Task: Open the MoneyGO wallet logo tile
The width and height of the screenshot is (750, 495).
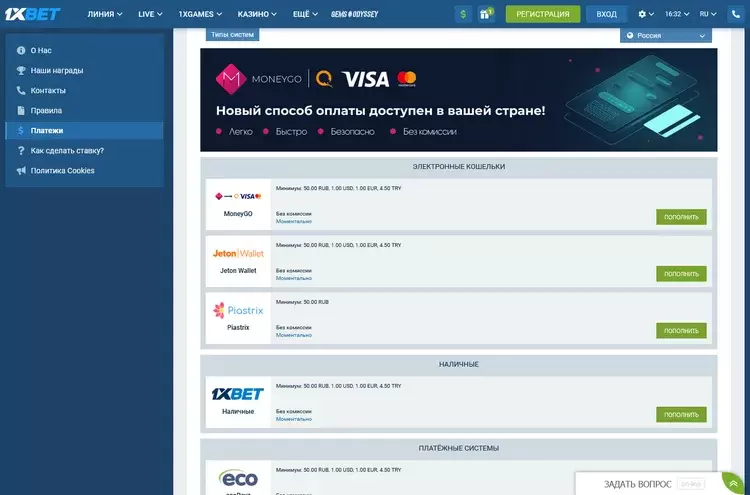Action: [x=238, y=204]
